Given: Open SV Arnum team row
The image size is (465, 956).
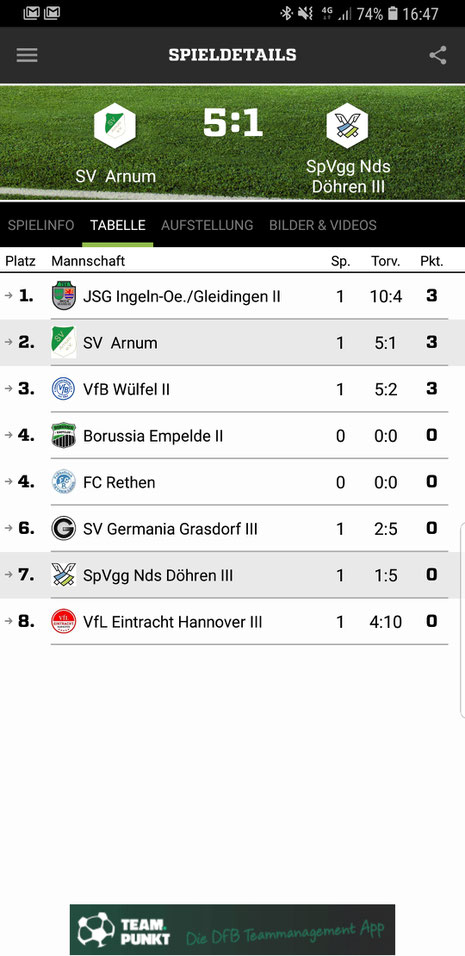Looking at the screenshot, I should point(232,343).
